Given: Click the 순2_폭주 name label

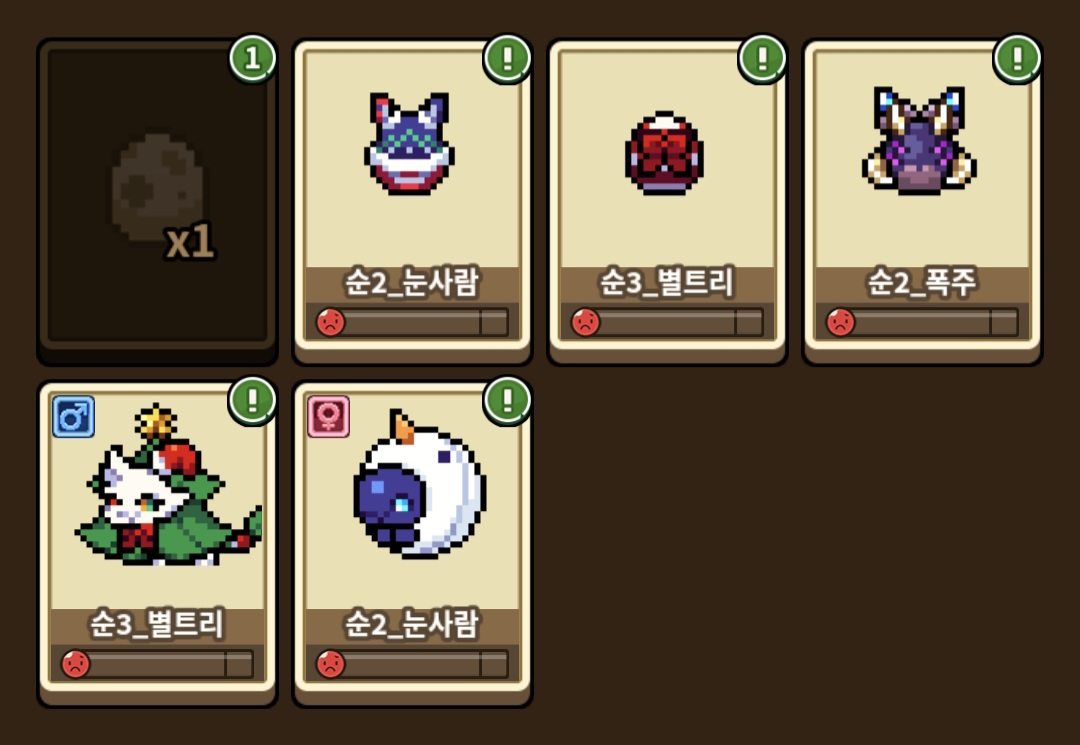Looking at the screenshot, I should 922,282.
